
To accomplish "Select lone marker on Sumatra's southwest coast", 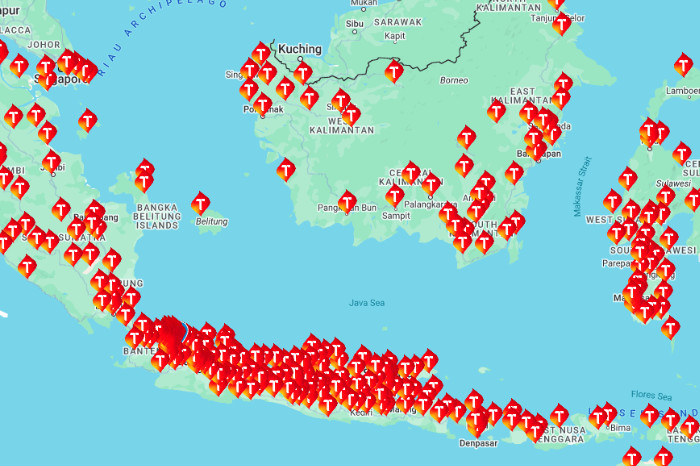I will point(27,267).
